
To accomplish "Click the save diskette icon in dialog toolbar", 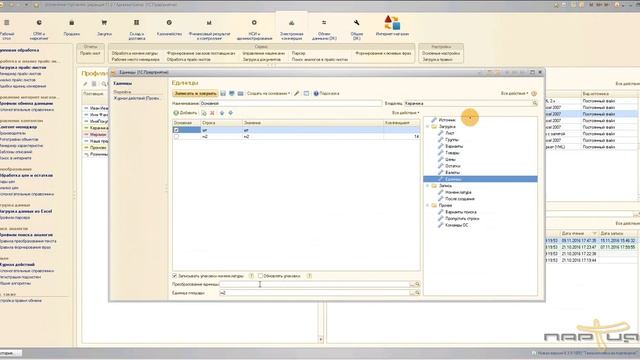I will pos(223,93).
